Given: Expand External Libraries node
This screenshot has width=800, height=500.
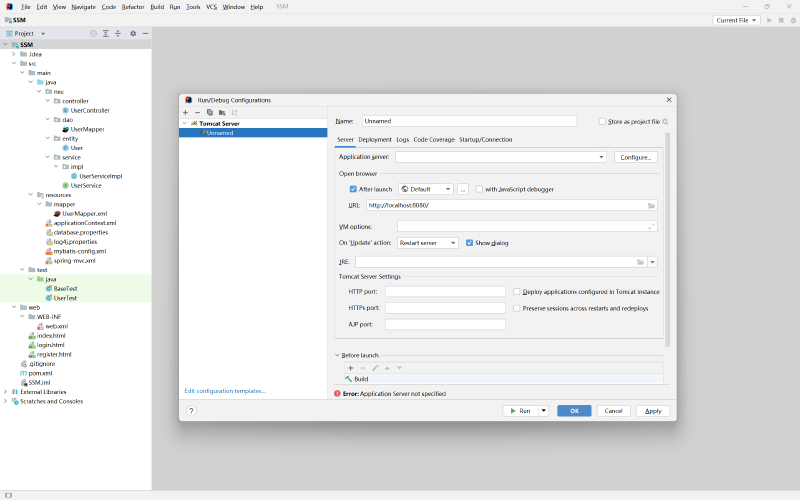Looking at the screenshot, I should (x=6, y=392).
